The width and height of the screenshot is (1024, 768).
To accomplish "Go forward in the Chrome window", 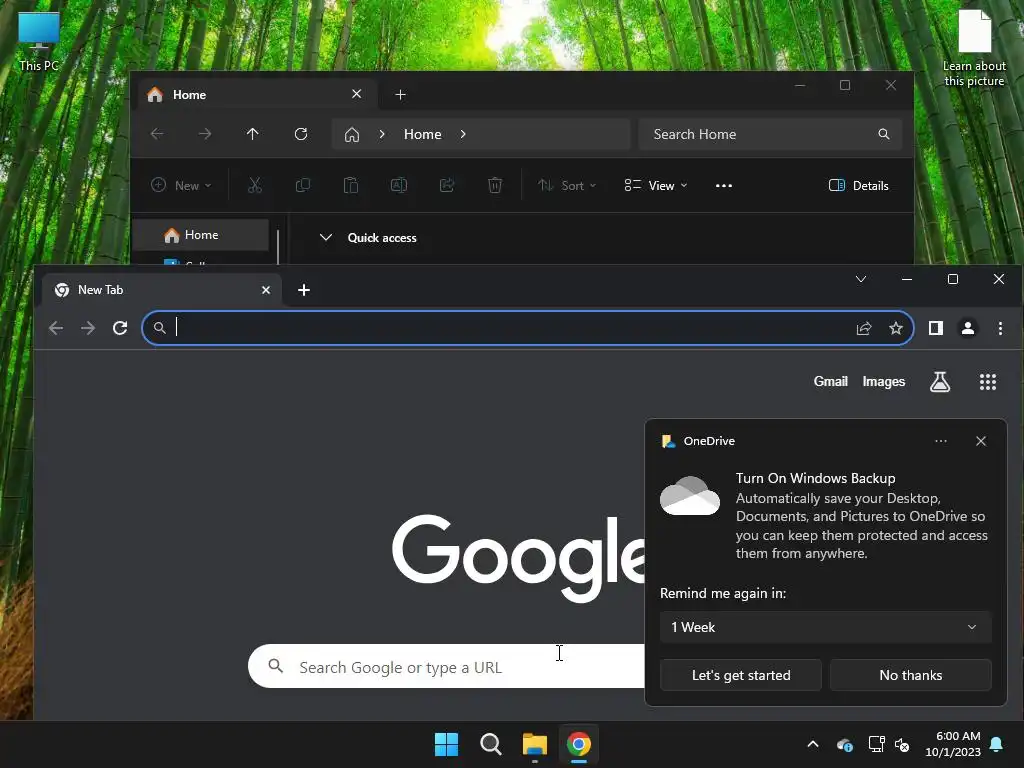I will [88, 328].
